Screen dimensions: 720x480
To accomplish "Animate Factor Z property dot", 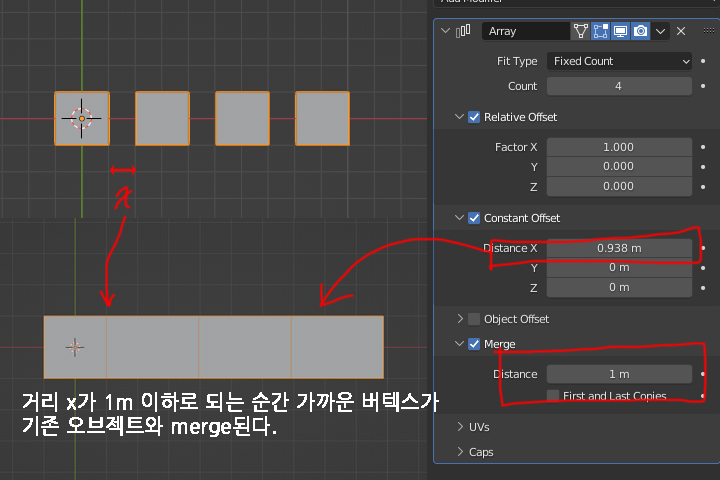I will point(703,186).
